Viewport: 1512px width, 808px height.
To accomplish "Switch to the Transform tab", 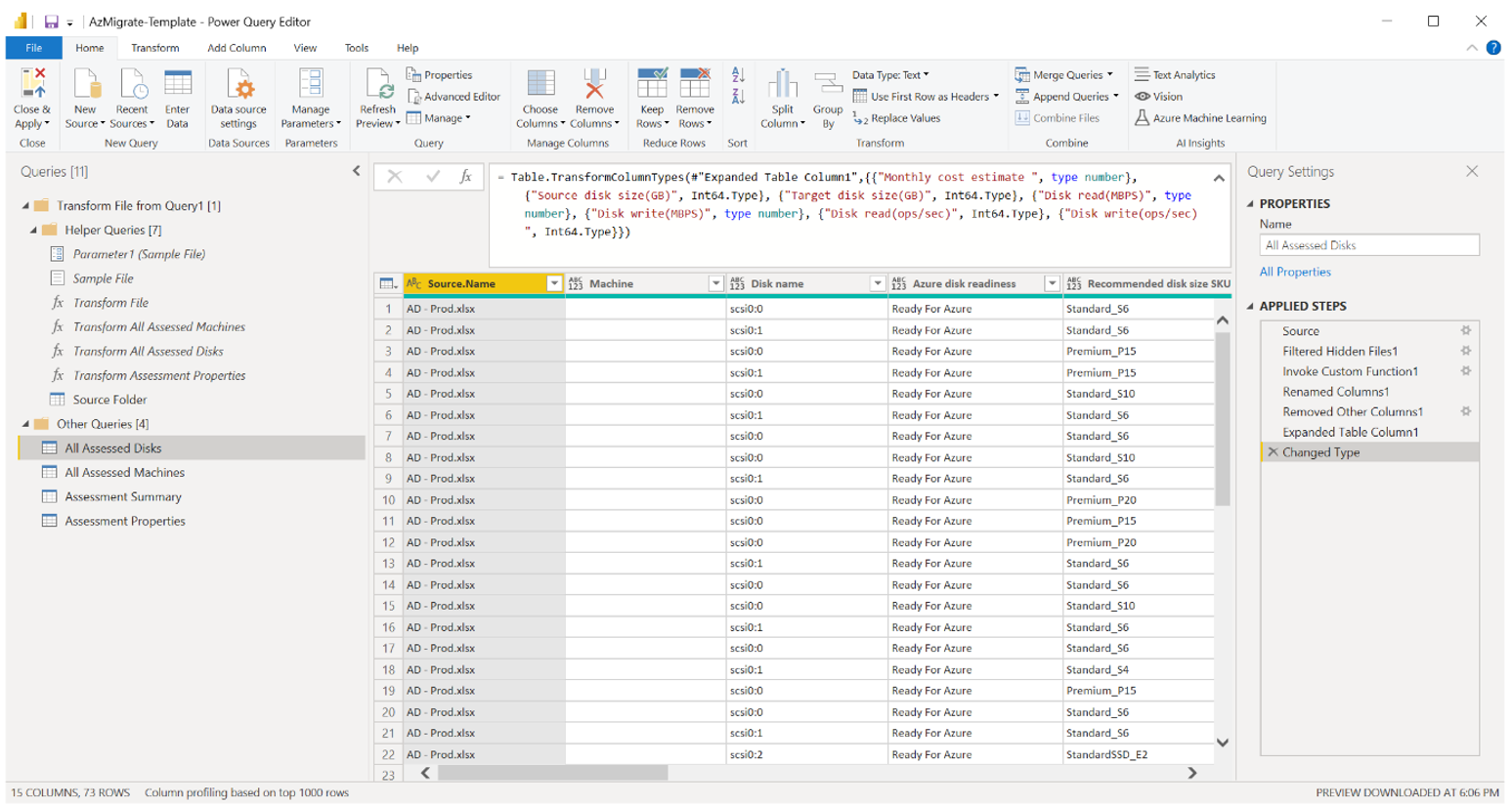I will 155,48.
